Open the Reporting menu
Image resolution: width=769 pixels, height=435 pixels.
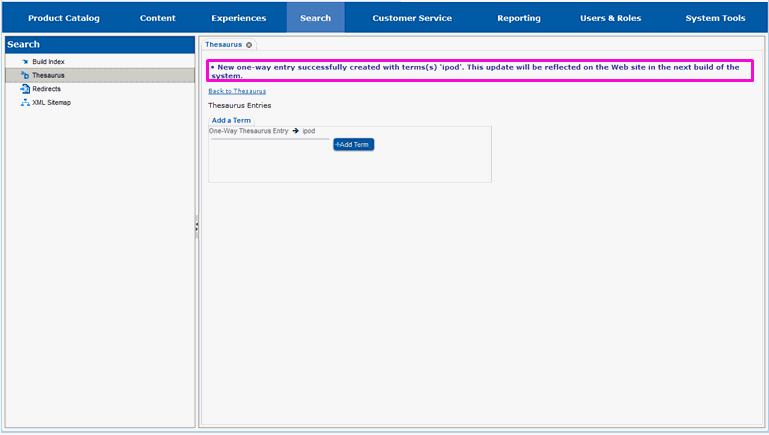click(x=519, y=18)
